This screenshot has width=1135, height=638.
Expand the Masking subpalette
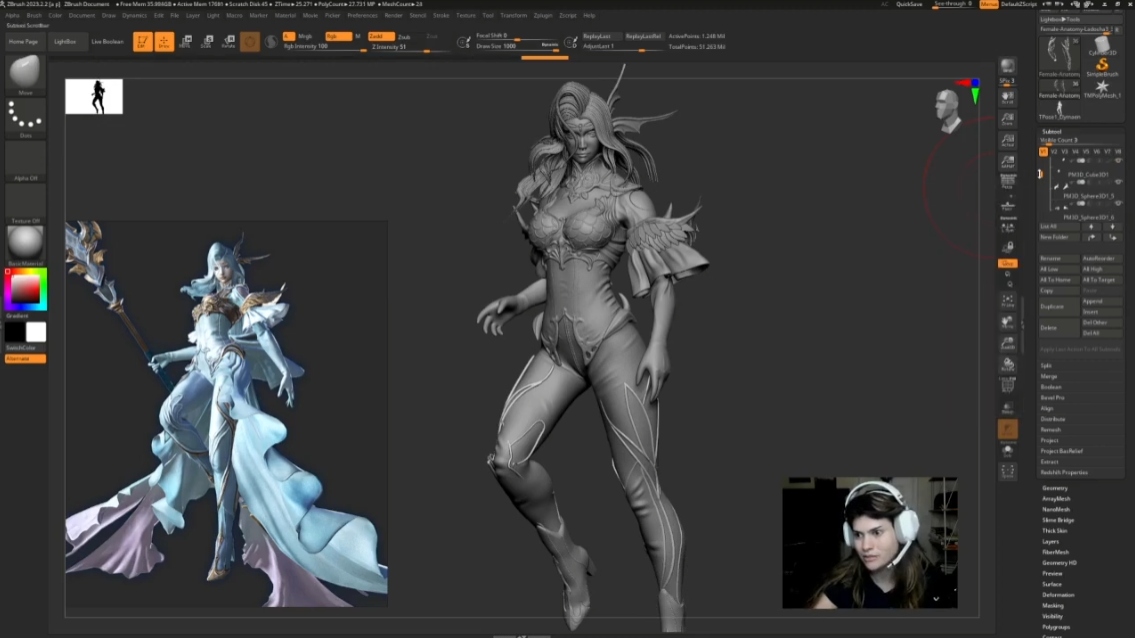[x=1052, y=606]
